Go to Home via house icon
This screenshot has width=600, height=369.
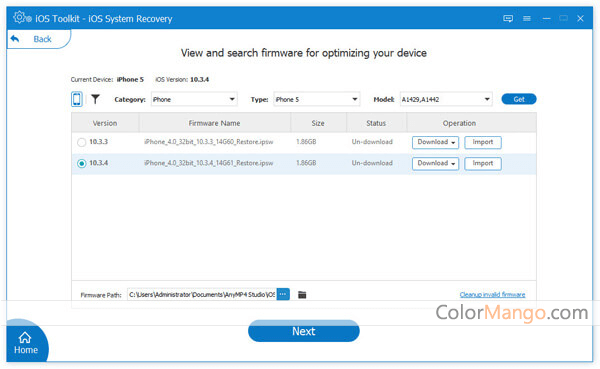coord(25,337)
